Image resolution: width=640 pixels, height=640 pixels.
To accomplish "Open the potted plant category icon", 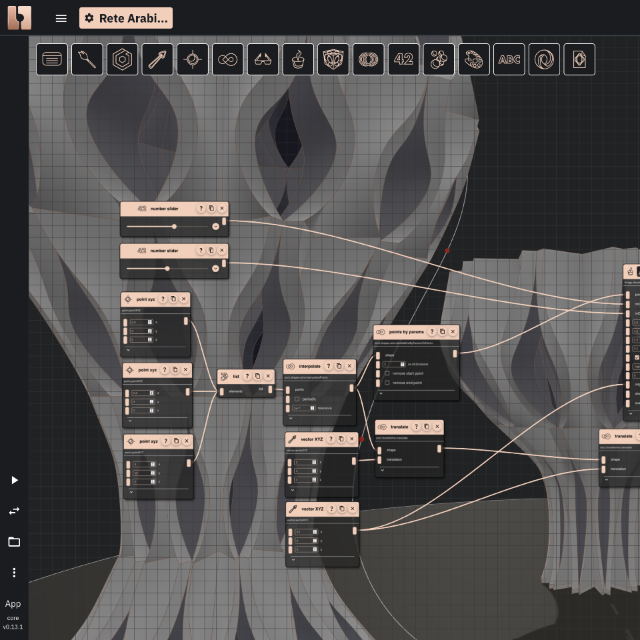I will click(298, 59).
